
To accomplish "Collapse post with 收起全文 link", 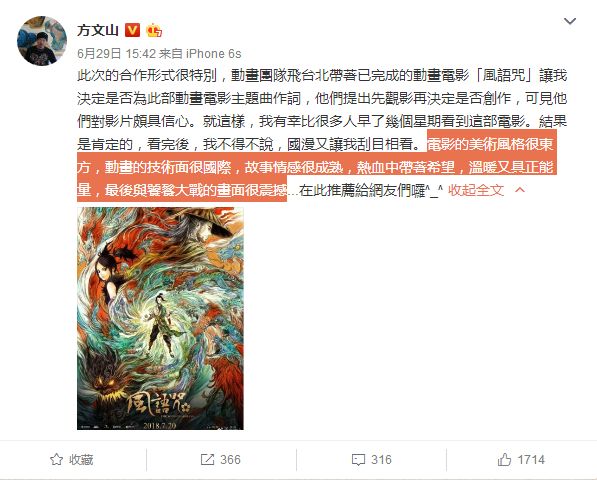I will pyautogui.click(x=476, y=190).
